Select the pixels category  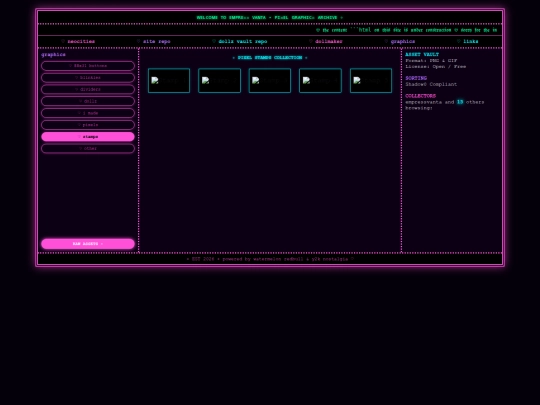(88, 125)
